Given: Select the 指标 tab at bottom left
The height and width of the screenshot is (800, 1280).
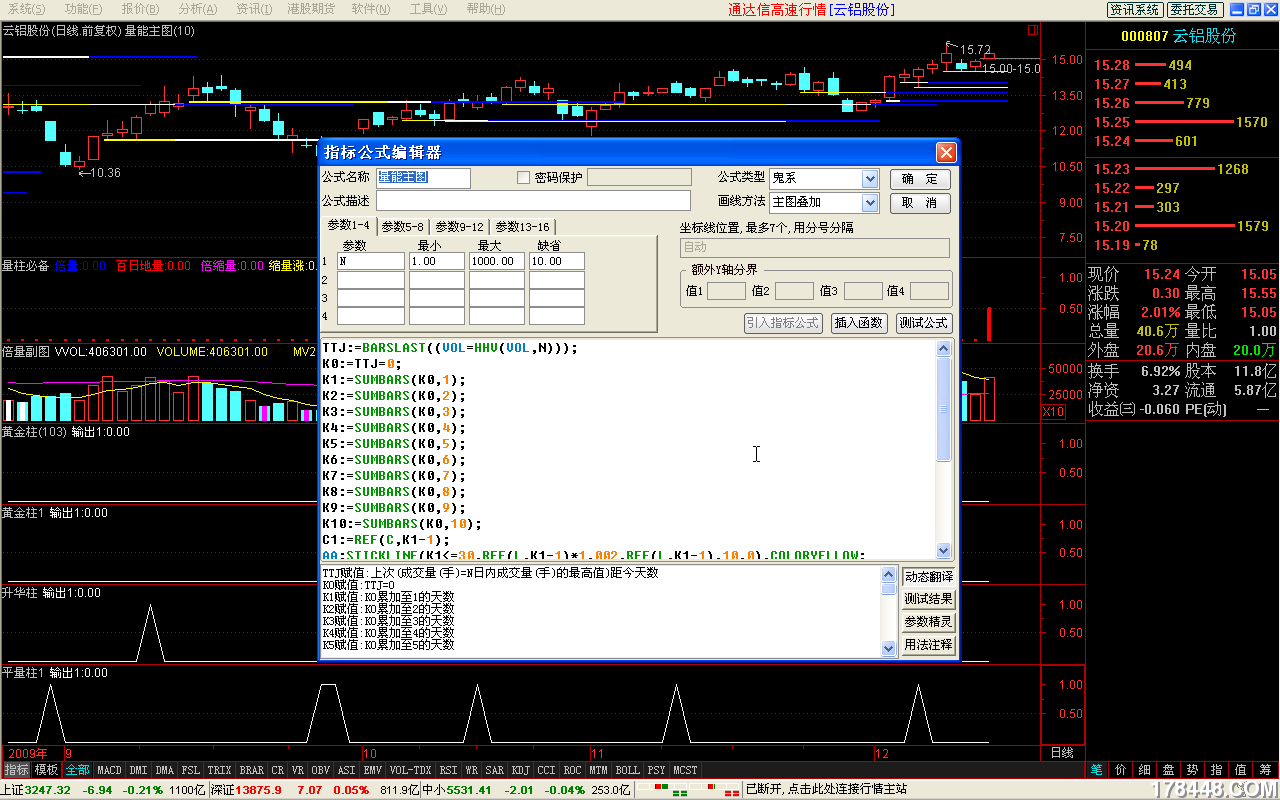Looking at the screenshot, I should click(16, 770).
